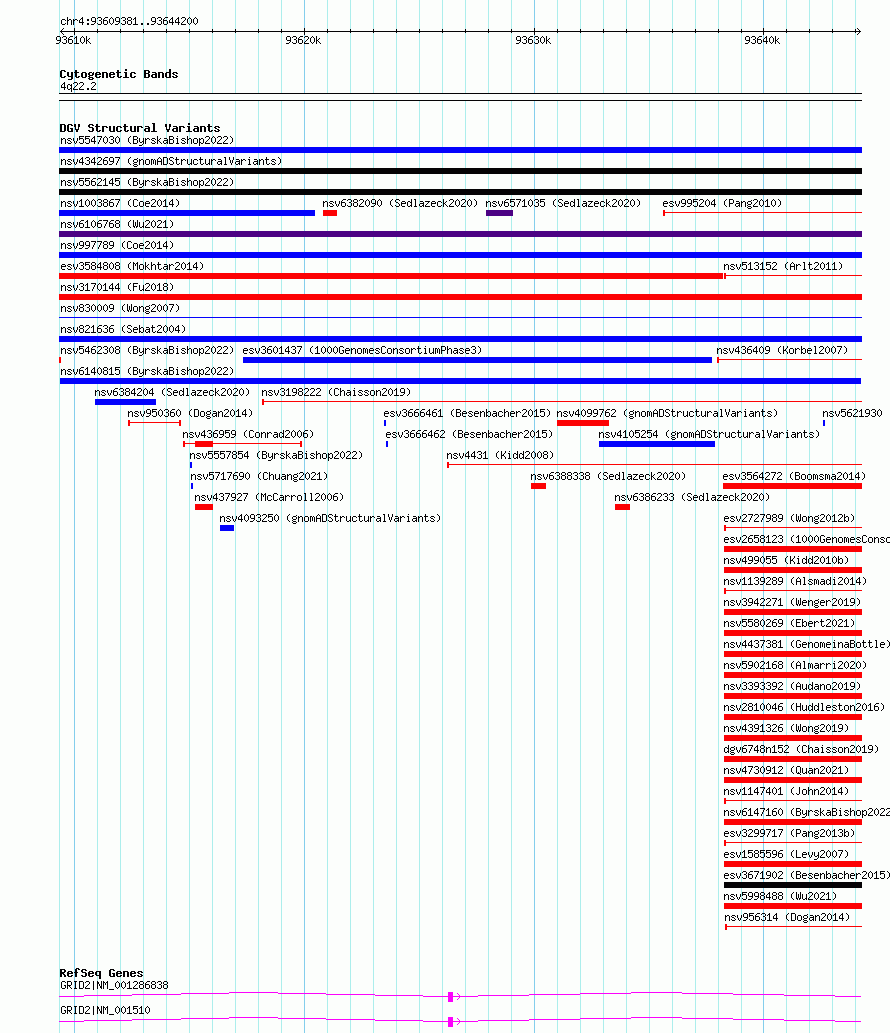Select nsv6388338 (Sedlazeck2020) label
Image resolution: width=890 pixels, height=1033 pixels.
coord(608,478)
